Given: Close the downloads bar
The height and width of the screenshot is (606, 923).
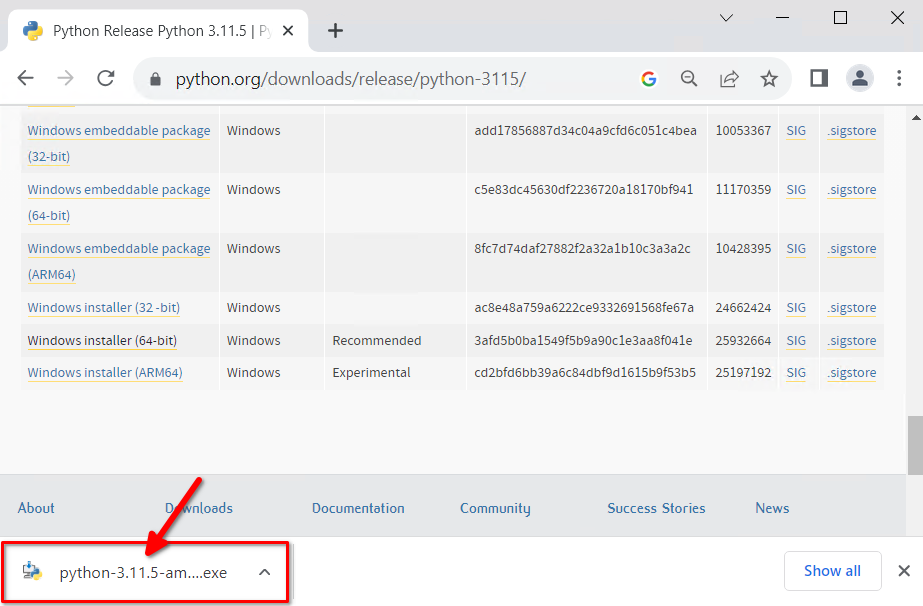Looking at the screenshot, I should click(904, 571).
